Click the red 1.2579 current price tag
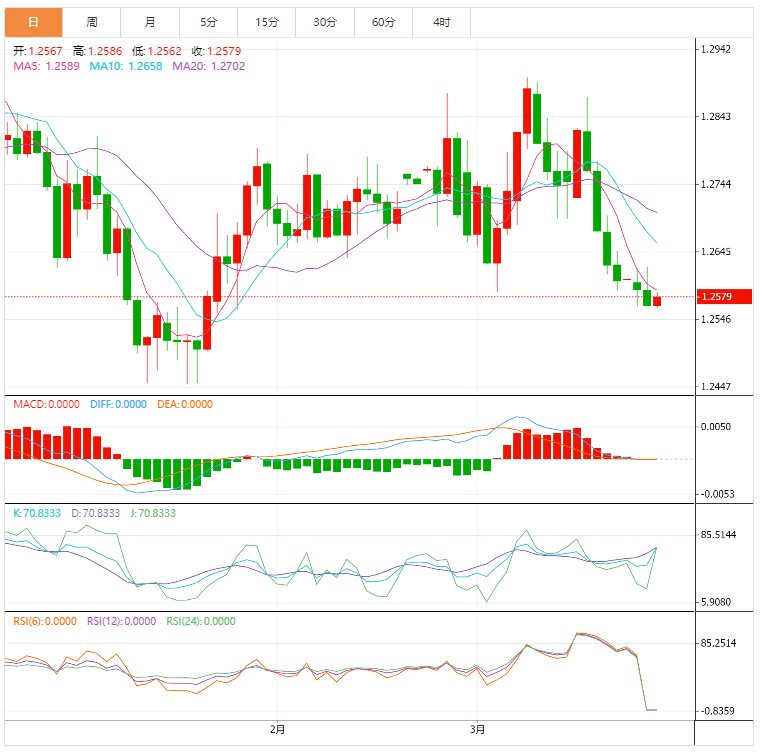 click(x=724, y=297)
